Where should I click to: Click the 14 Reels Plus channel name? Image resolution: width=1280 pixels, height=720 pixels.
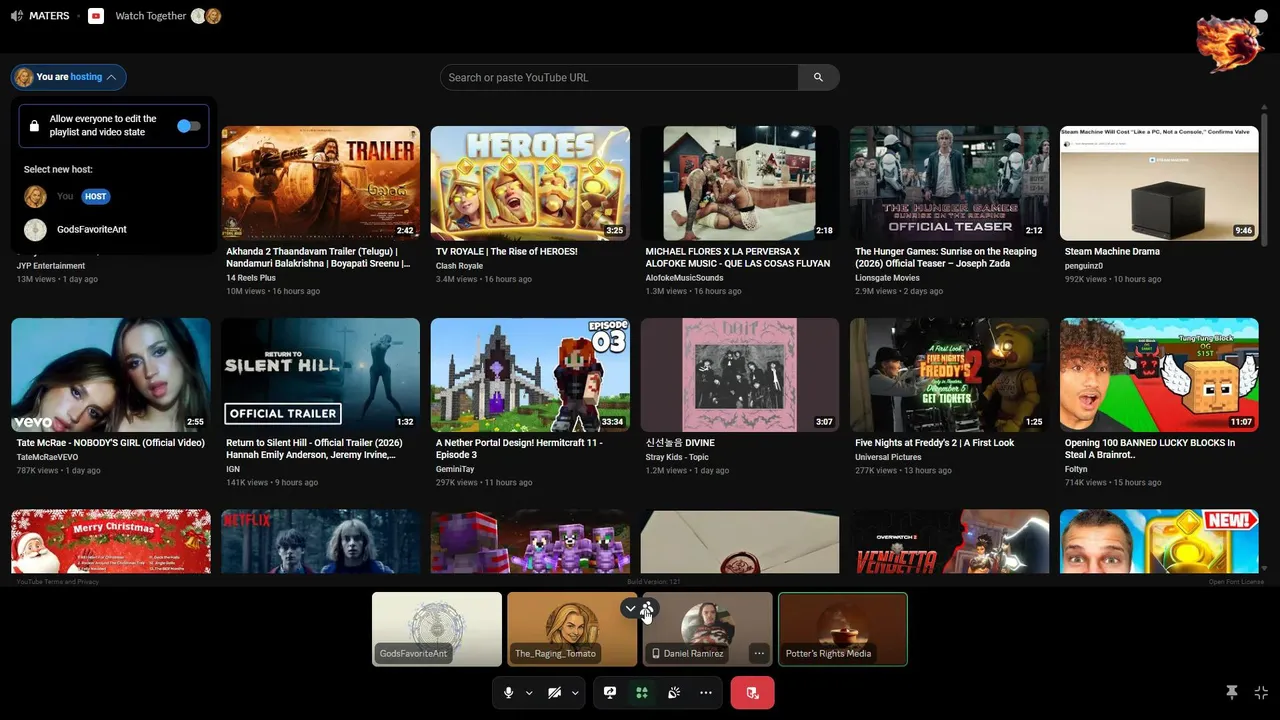pos(251,278)
